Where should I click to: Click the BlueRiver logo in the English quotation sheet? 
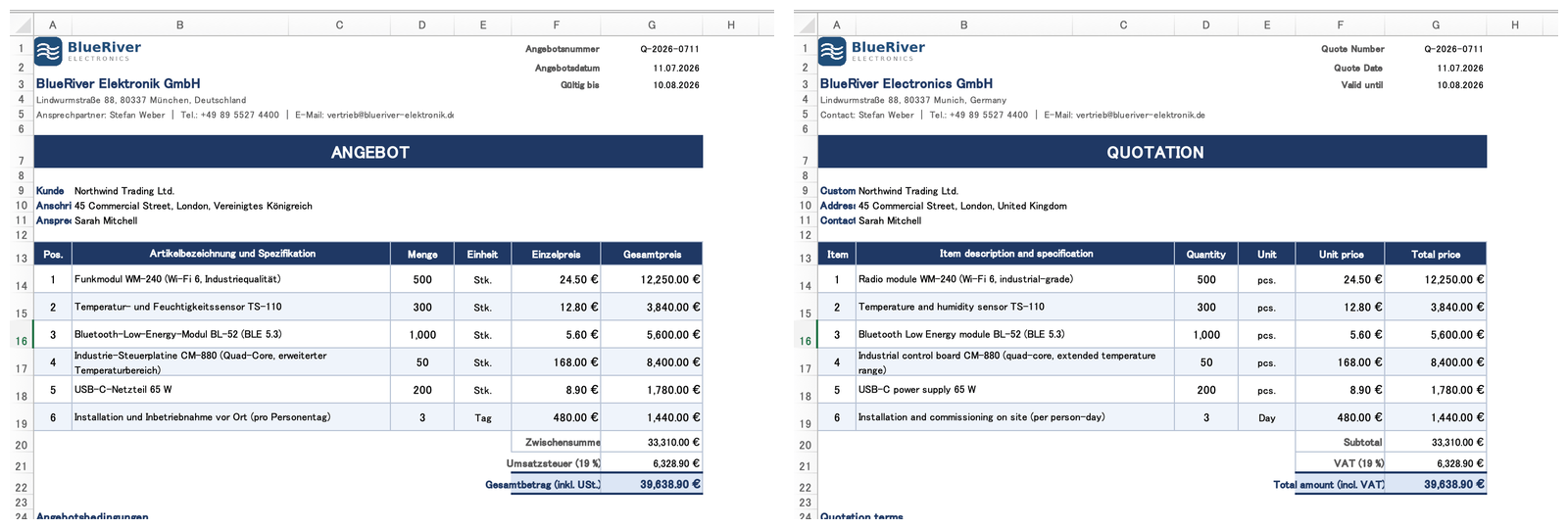[x=872, y=51]
